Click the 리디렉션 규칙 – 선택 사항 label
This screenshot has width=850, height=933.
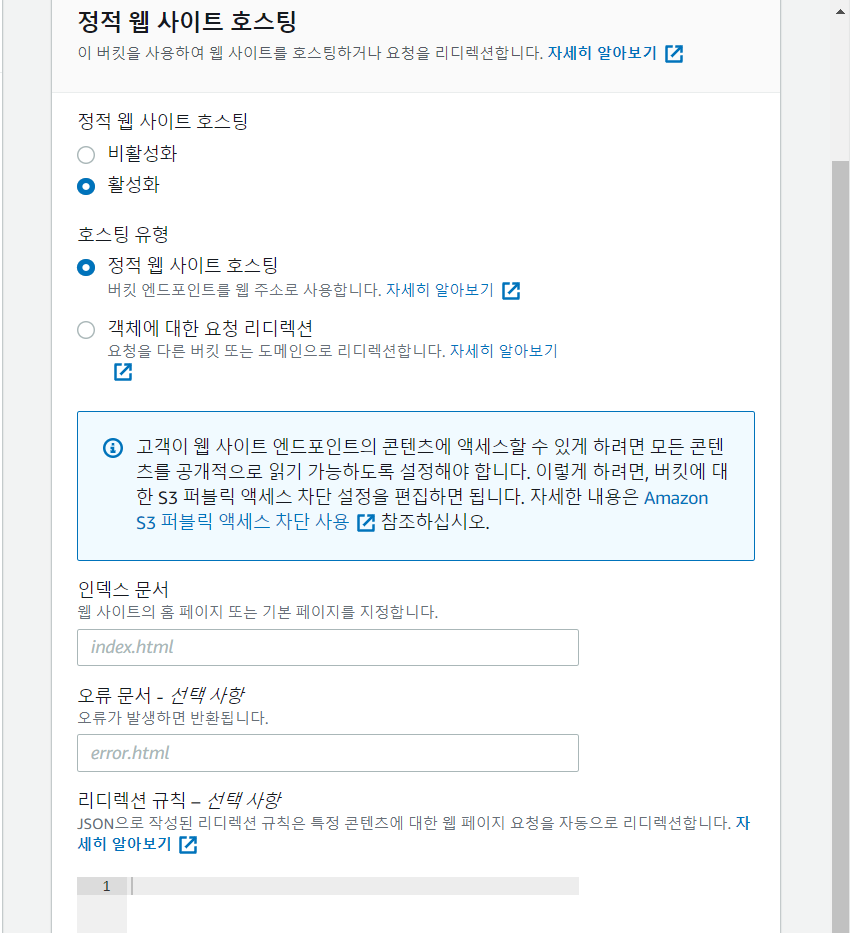tap(179, 800)
